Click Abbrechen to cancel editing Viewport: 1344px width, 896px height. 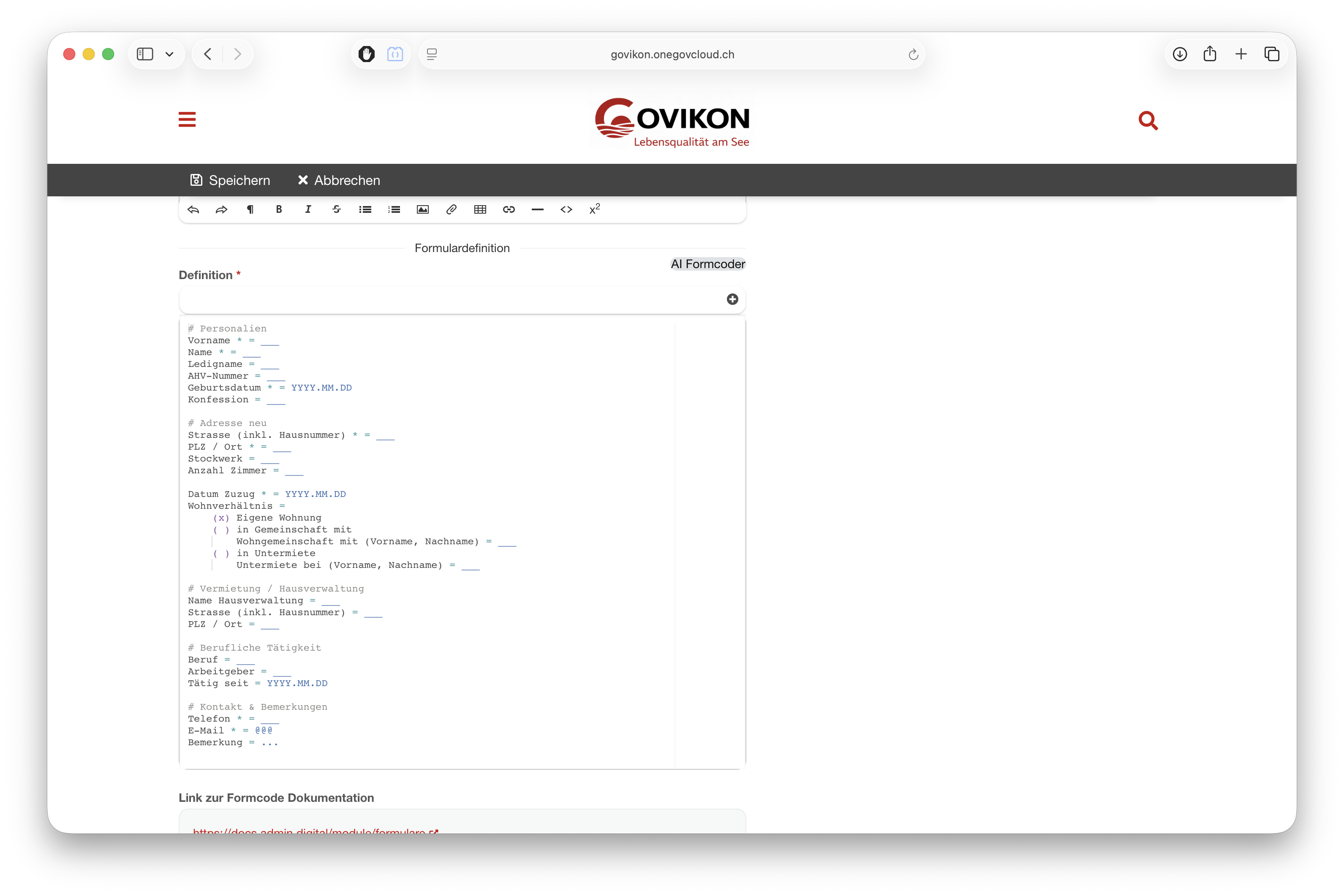[339, 180]
